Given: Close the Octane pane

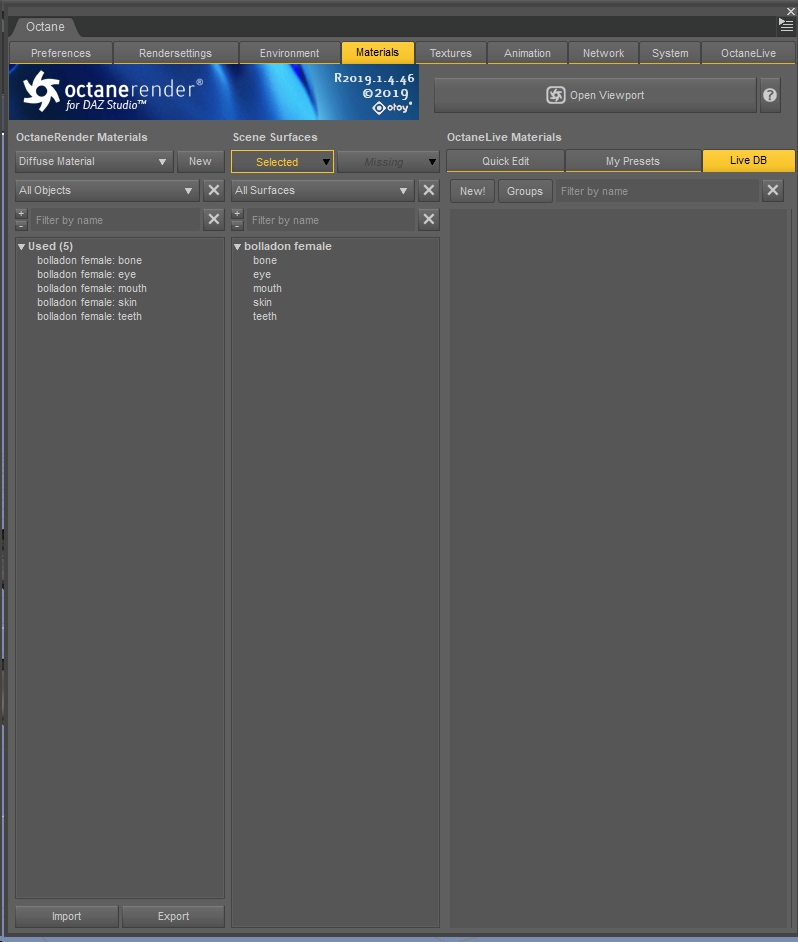Looking at the screenshot, I should click(791, 11).
